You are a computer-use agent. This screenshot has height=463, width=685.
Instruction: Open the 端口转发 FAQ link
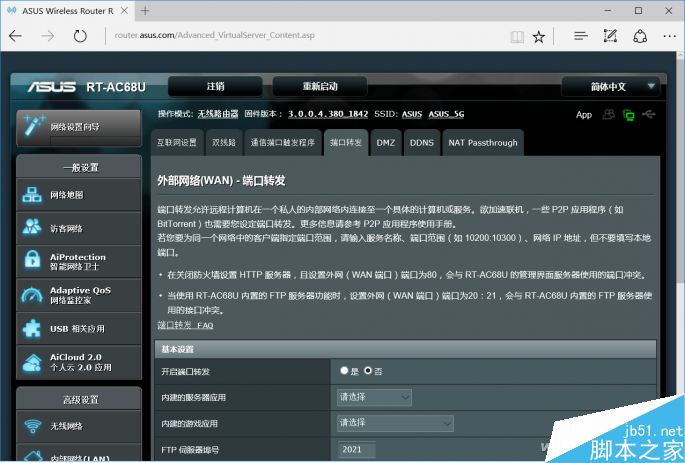coord(185,325)
